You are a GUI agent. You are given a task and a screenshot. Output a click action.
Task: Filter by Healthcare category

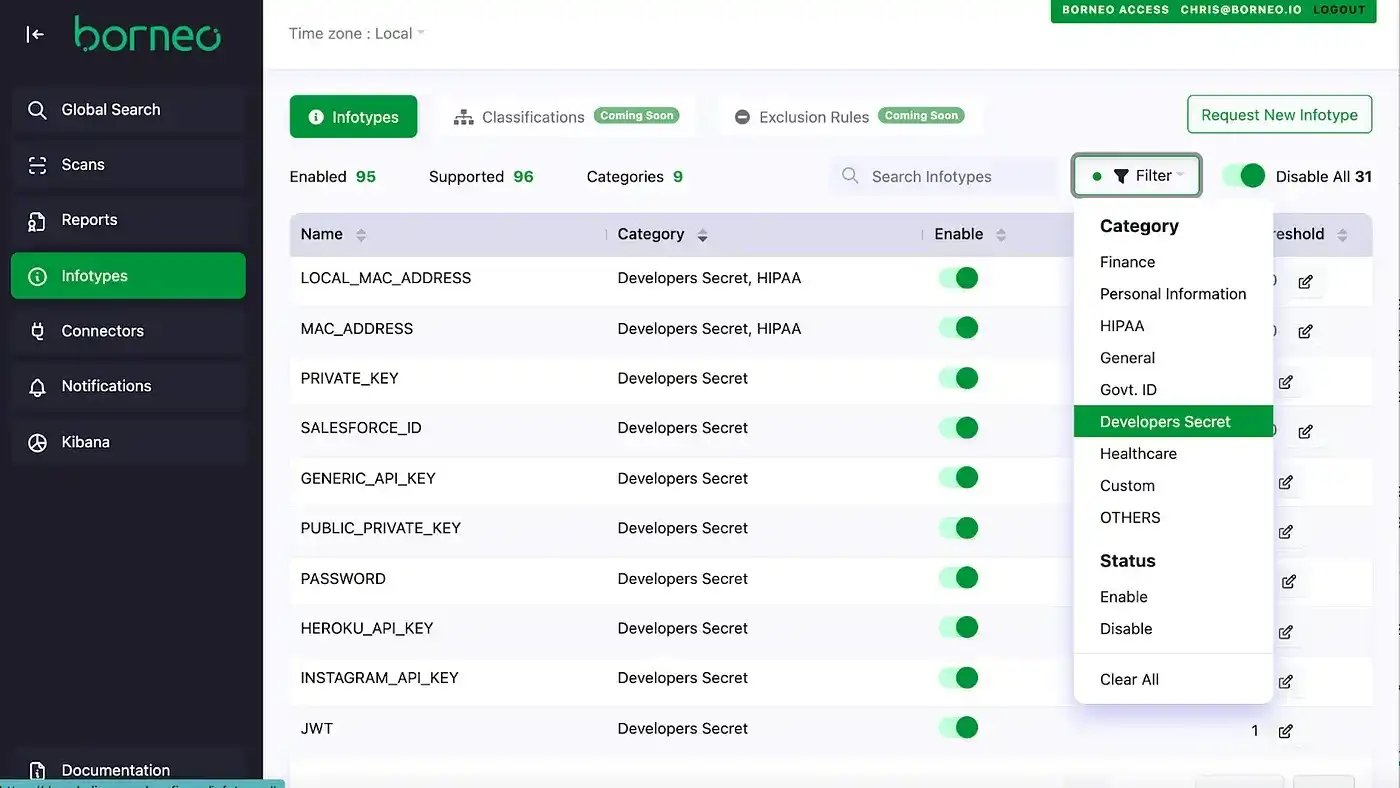(x=1173, y=454)
